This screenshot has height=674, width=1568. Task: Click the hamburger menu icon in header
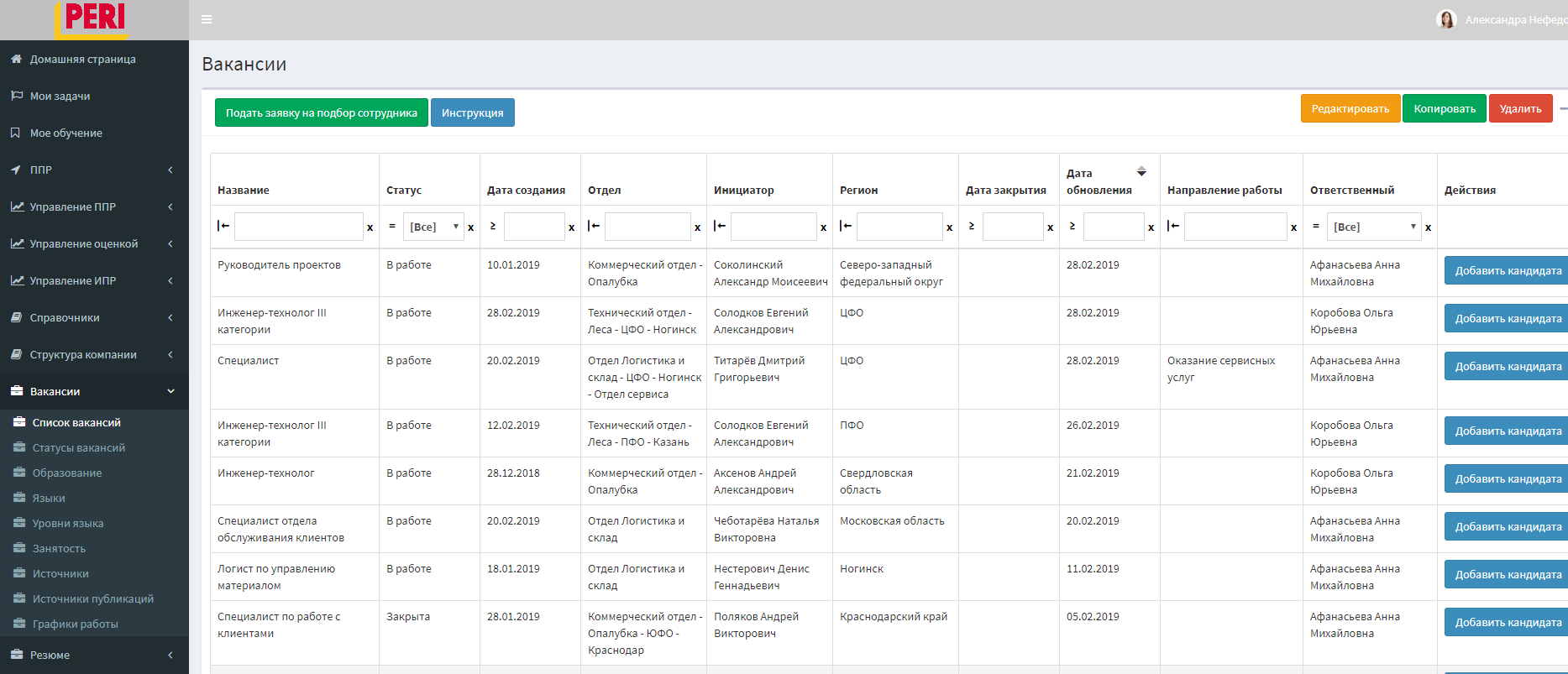click(x=207, y=19)
